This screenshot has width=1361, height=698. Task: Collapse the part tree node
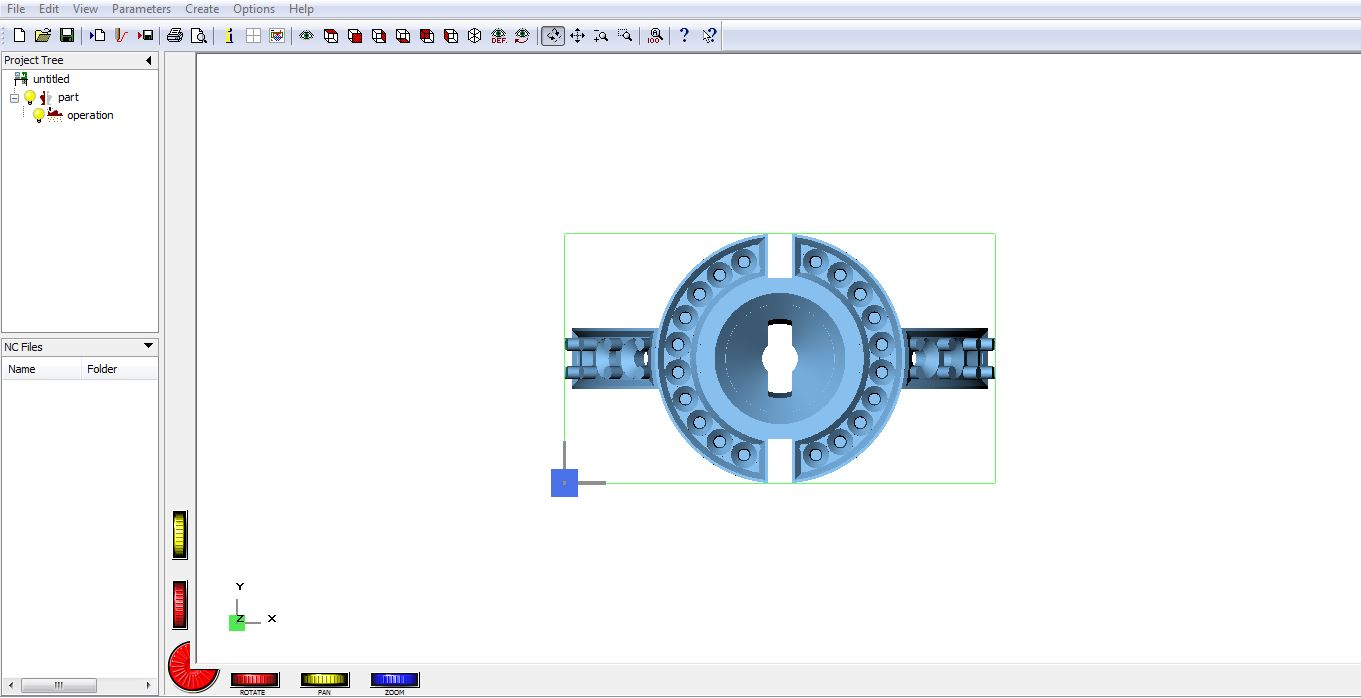click(x=14, y=98)
